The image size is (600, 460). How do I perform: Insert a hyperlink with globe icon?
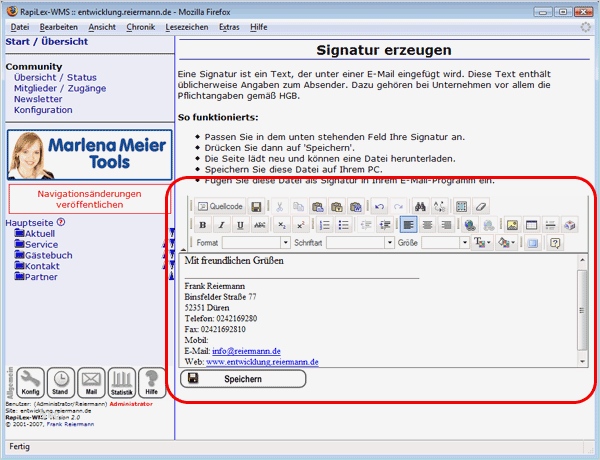(x=470, y=225)
